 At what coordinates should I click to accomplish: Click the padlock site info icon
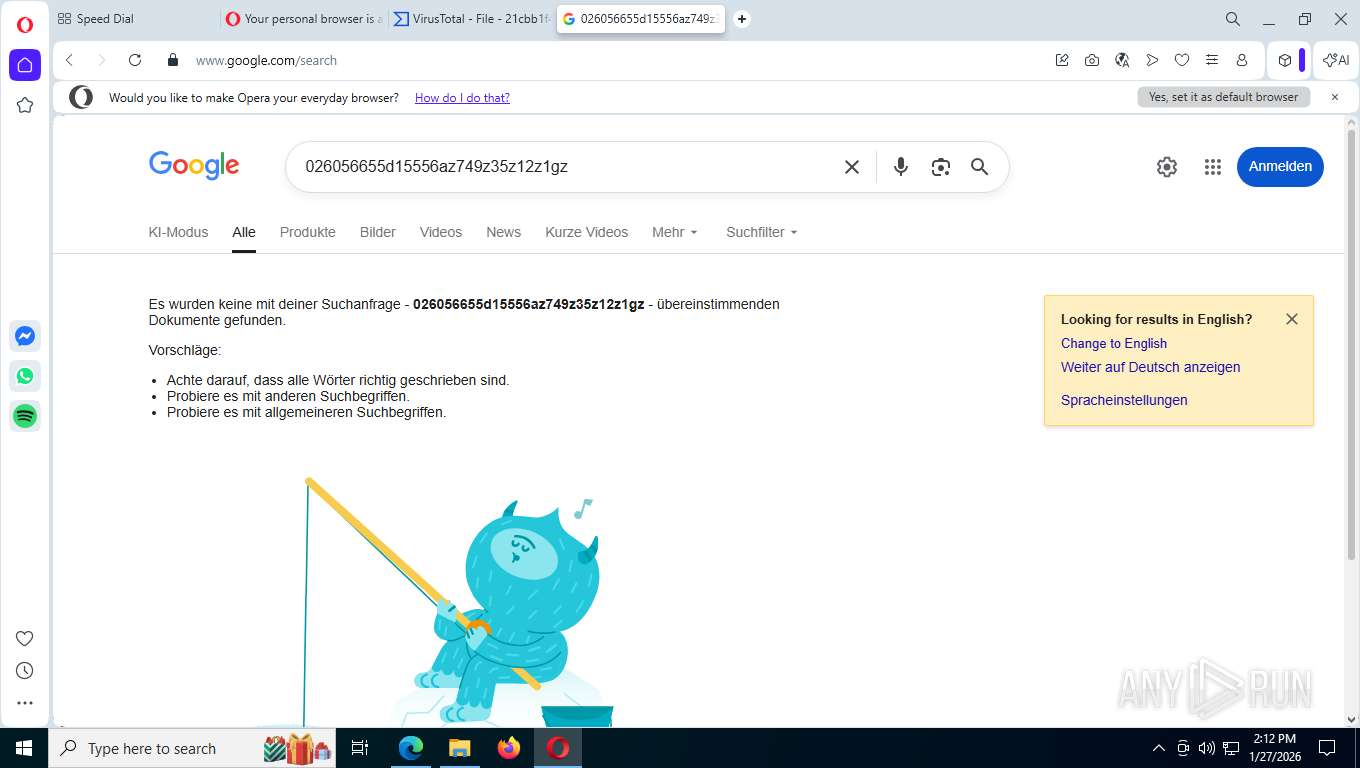pos(172,60)
